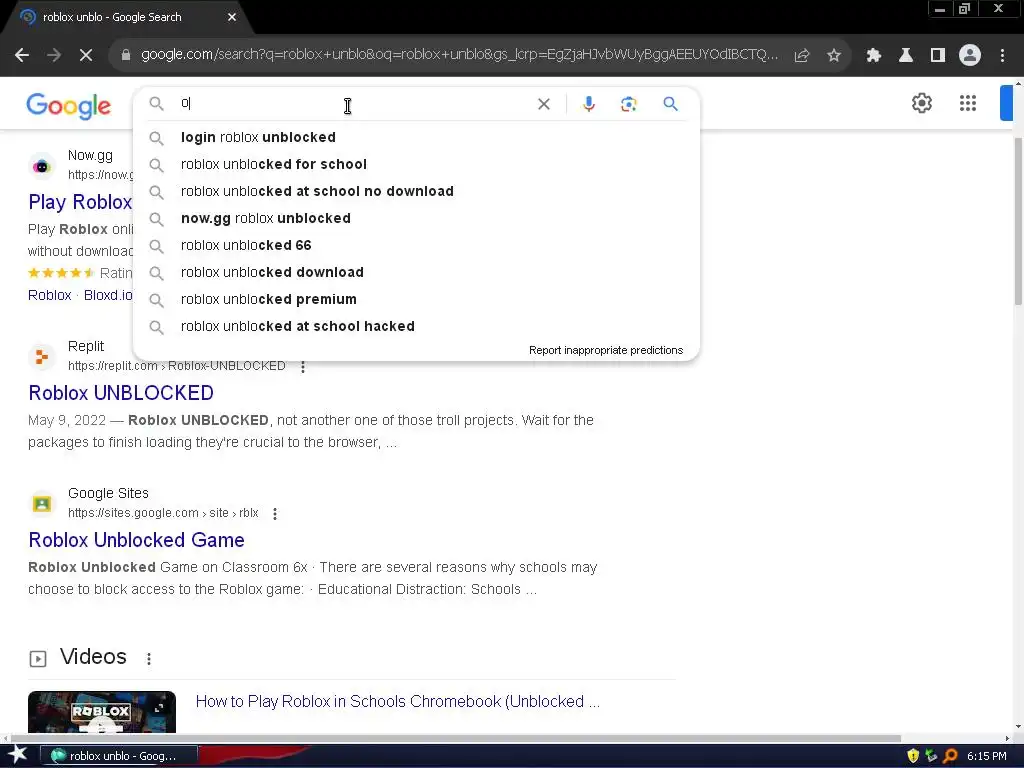Click the shield tray icon
This screenshot has height=768, width=1024.
[913, 756]
